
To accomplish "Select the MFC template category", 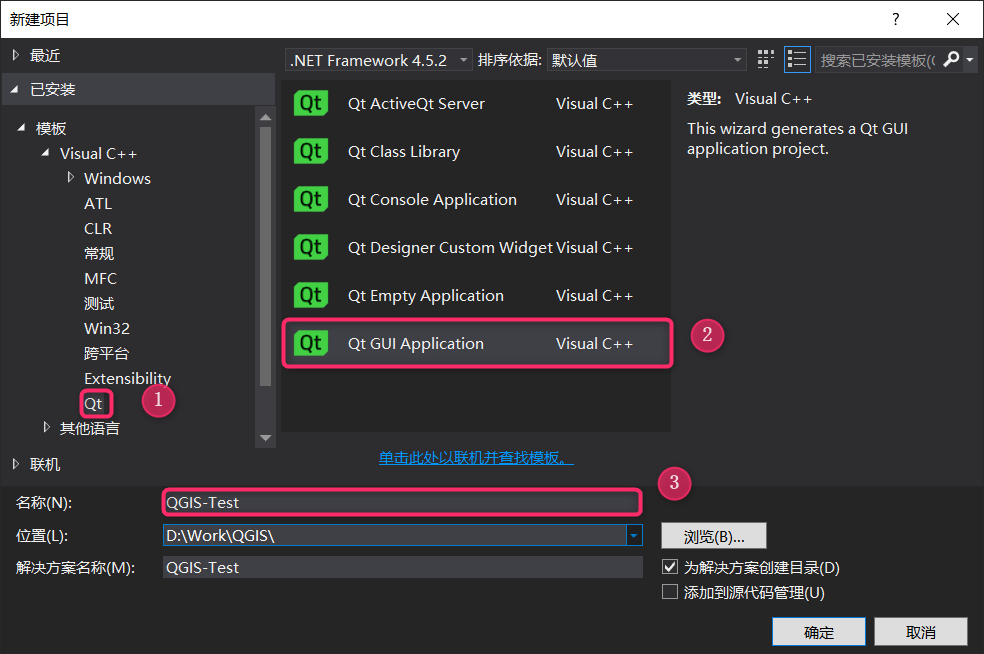I will 100,278.
